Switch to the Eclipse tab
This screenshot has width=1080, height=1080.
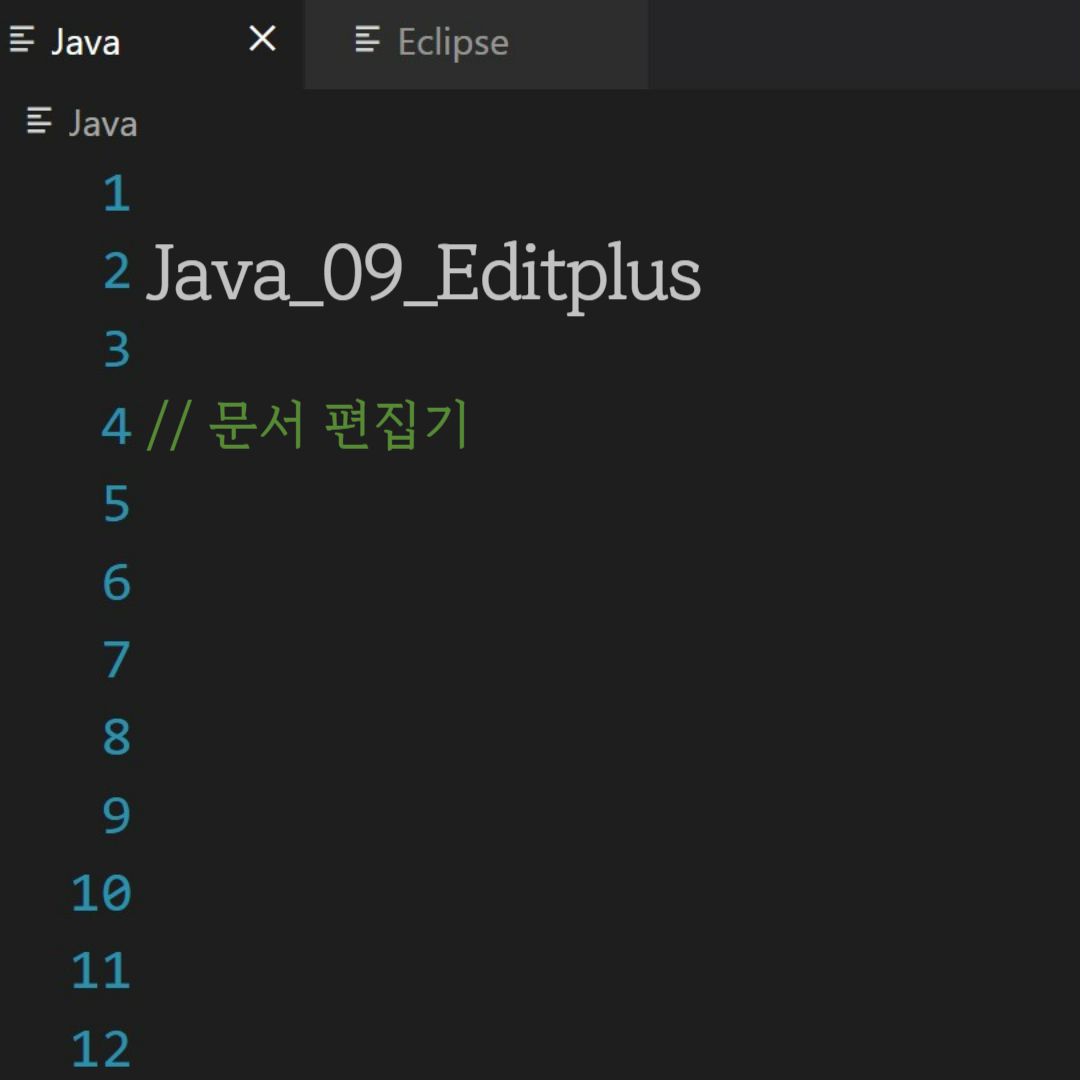(x=475, y=43)
